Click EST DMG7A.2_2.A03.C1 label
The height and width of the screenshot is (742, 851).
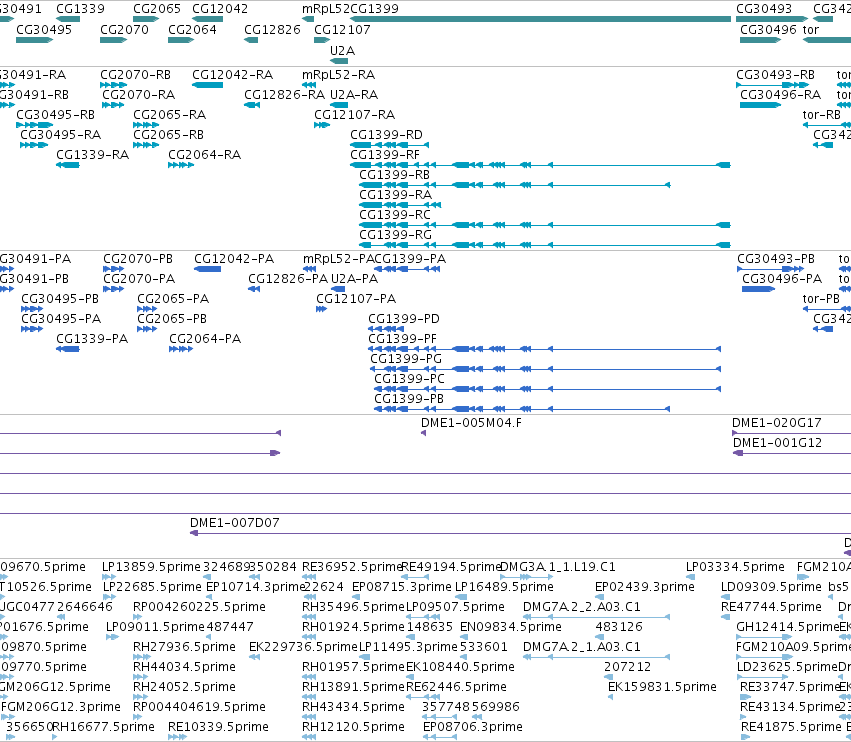click(582, 607)
